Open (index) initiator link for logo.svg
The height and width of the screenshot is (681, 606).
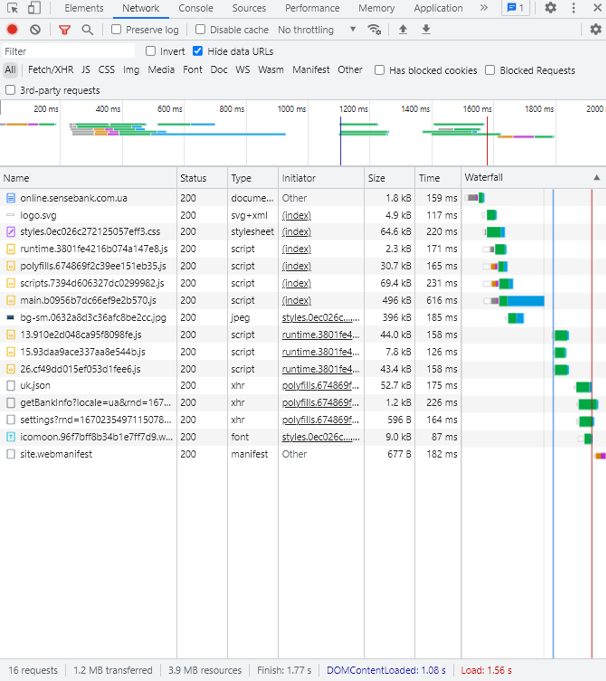296,215
